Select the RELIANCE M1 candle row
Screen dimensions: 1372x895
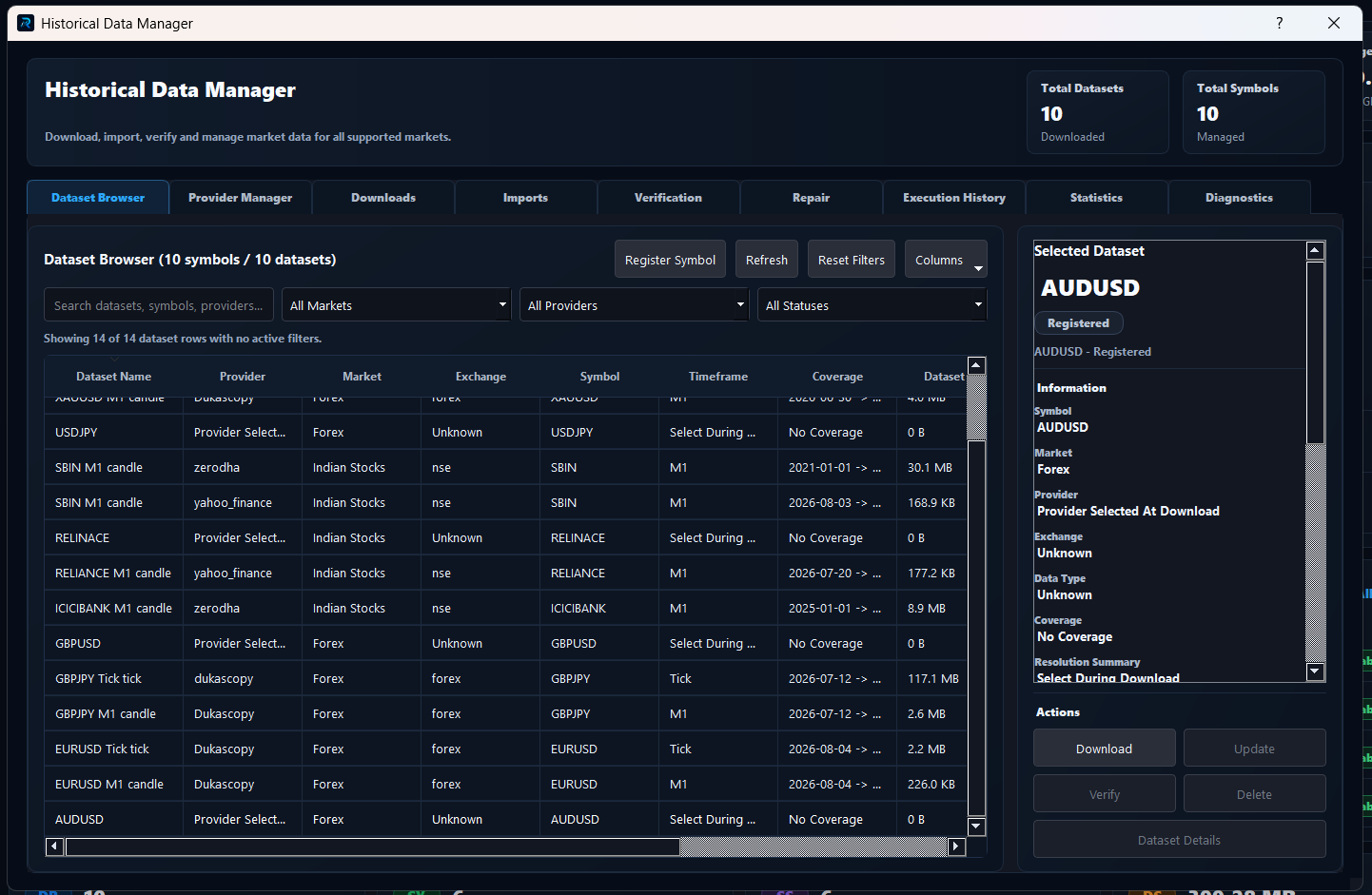506,573
